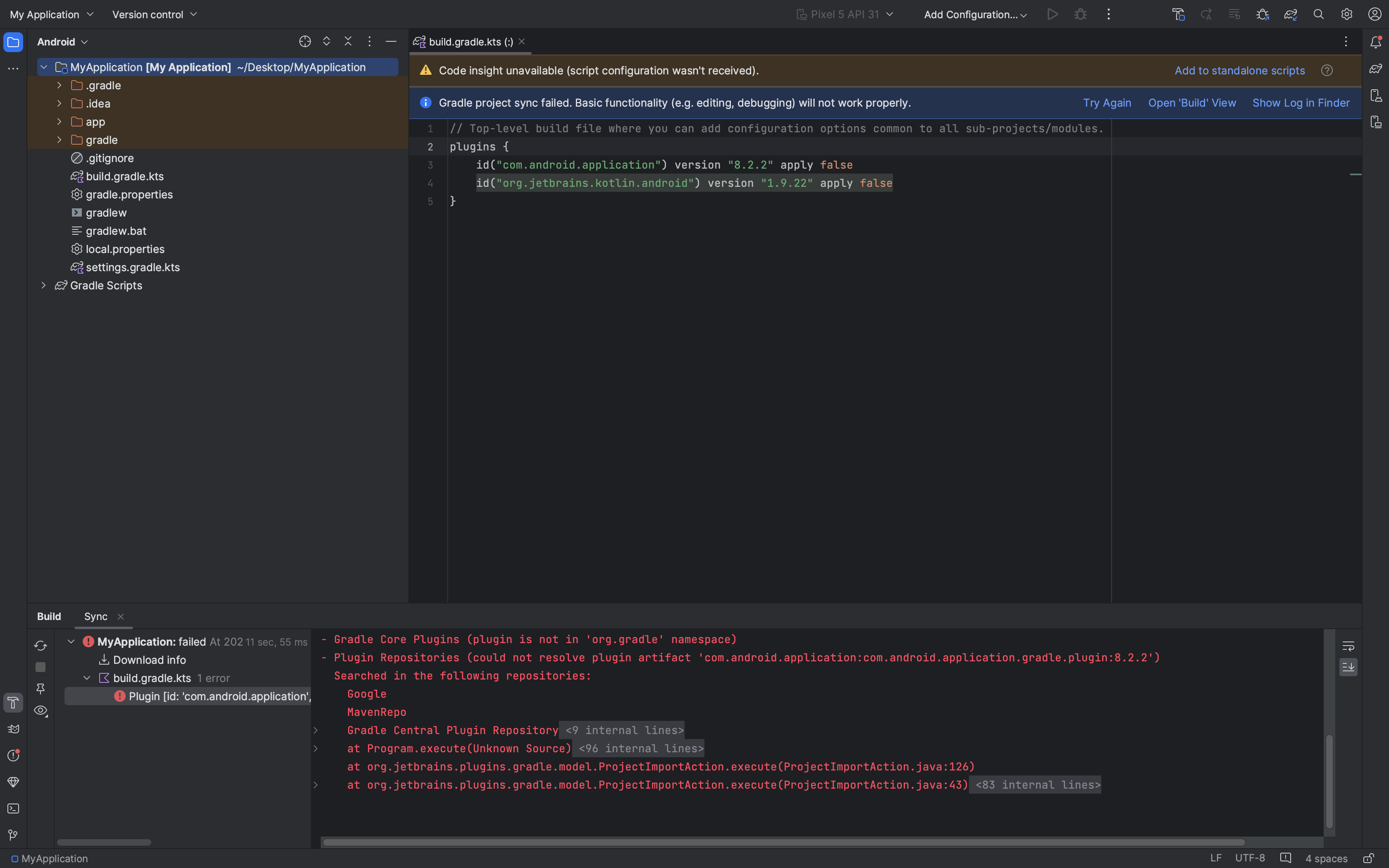Image resolution: width=1389 pixels, height=868 pixels.
Task: Open the Project tool window icon
Action: (x=13, y=42)
